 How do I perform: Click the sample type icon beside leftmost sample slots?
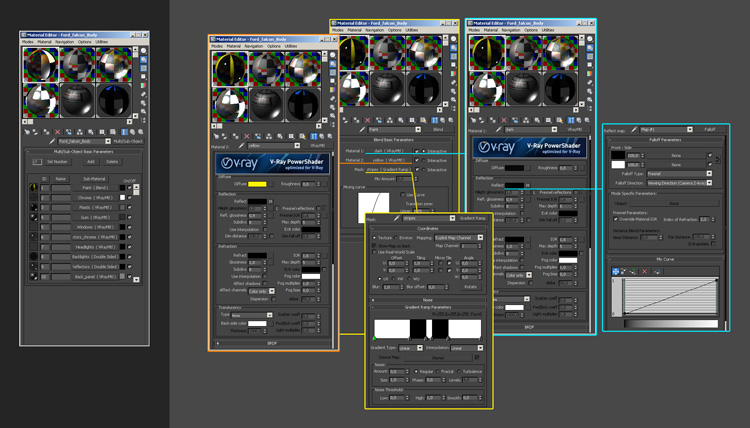144,51
